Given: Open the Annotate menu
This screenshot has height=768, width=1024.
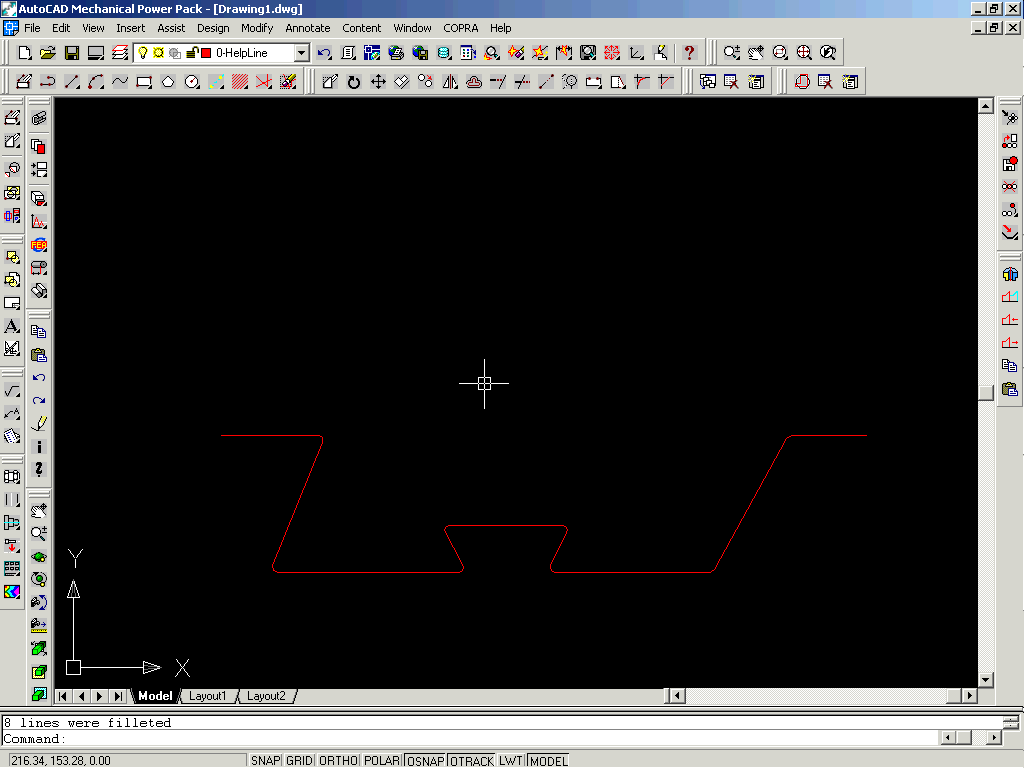Looking at the screenshot, I should [308, 28].
